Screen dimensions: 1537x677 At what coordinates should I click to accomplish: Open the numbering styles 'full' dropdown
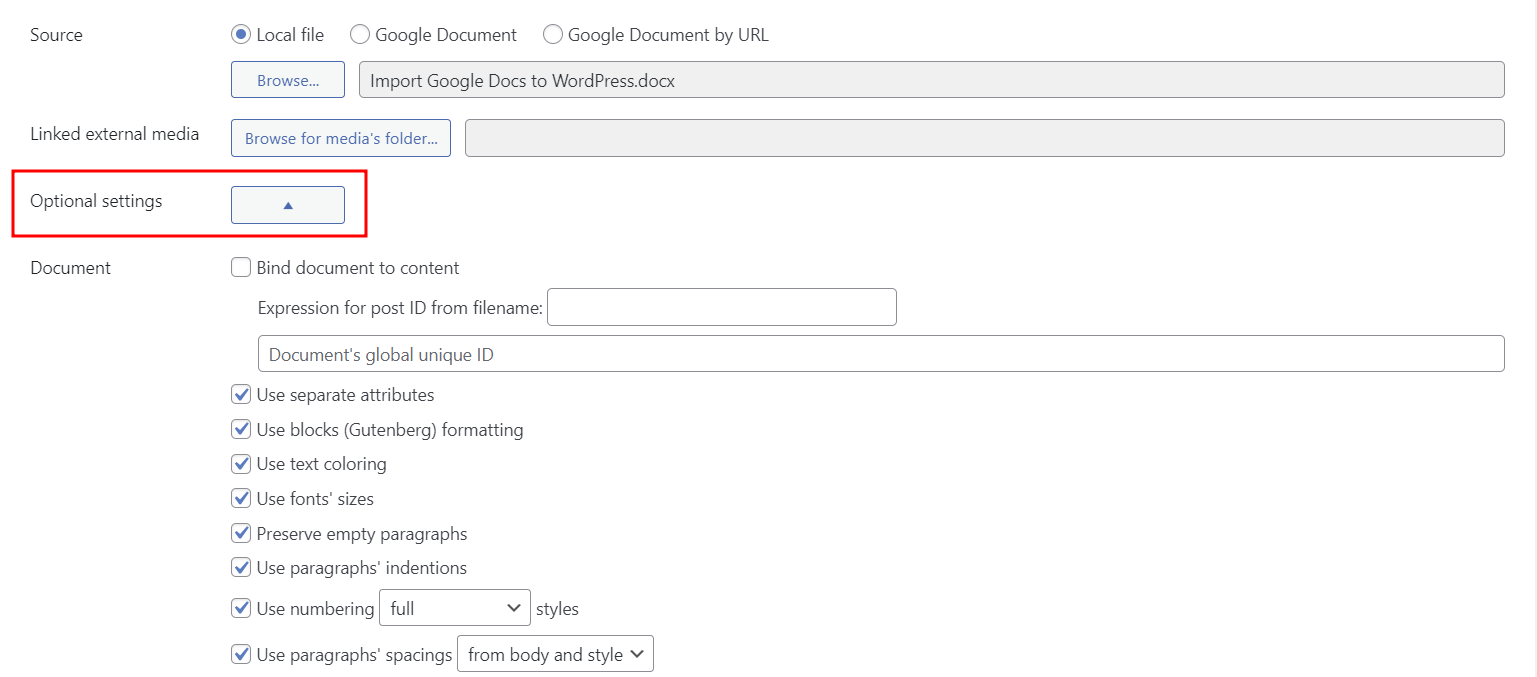[x=455, y=608]
